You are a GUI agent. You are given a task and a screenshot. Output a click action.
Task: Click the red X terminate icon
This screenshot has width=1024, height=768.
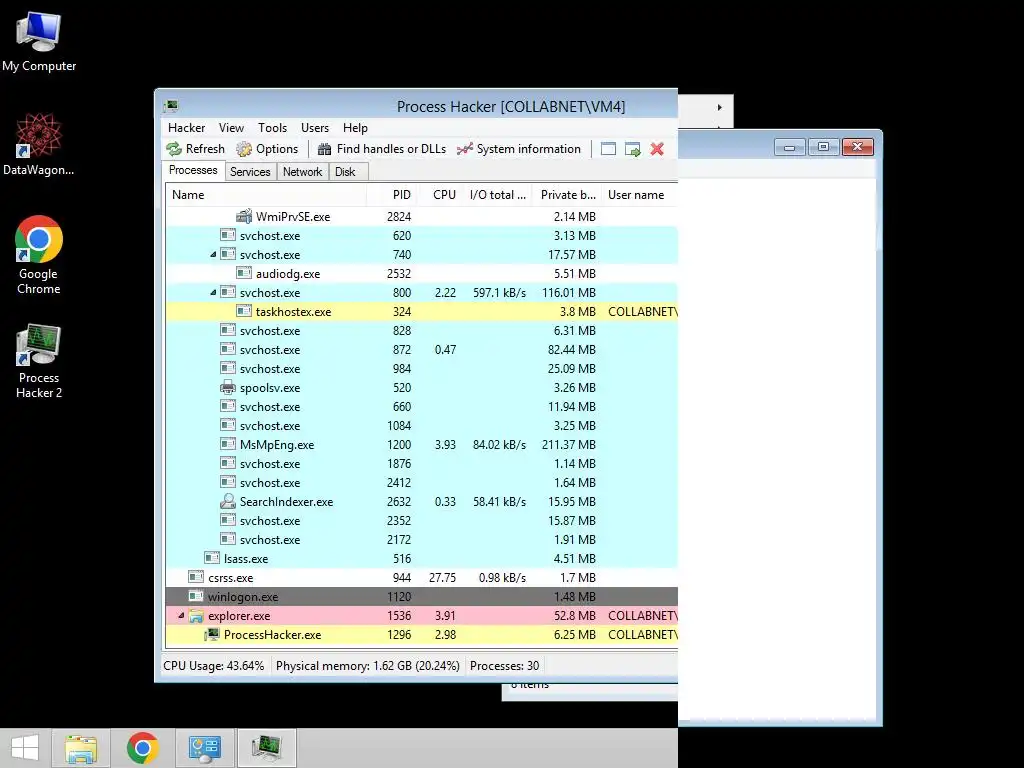click(x=657, y=149)
